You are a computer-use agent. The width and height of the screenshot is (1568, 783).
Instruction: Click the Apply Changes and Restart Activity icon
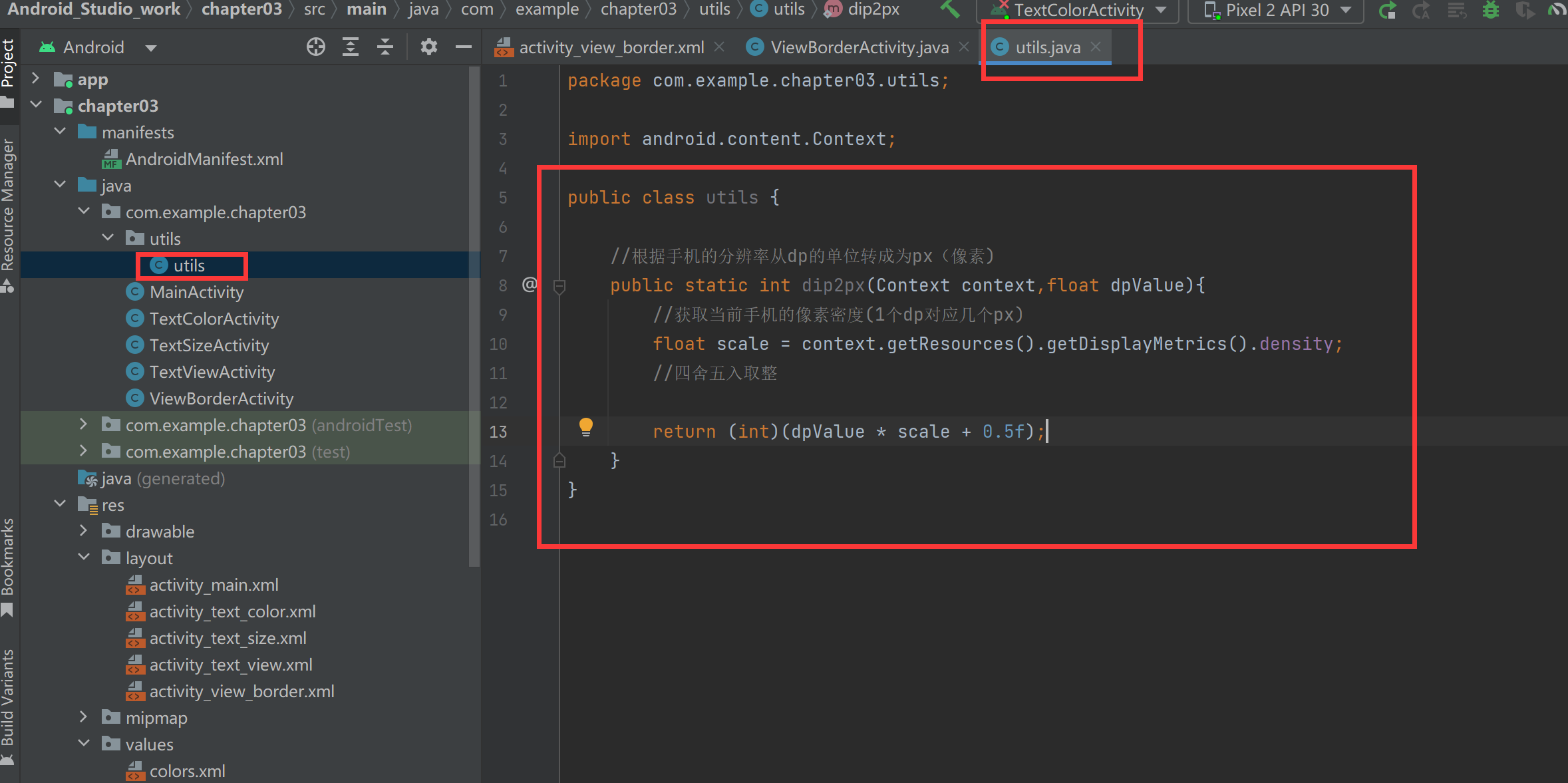[1421, 11]
